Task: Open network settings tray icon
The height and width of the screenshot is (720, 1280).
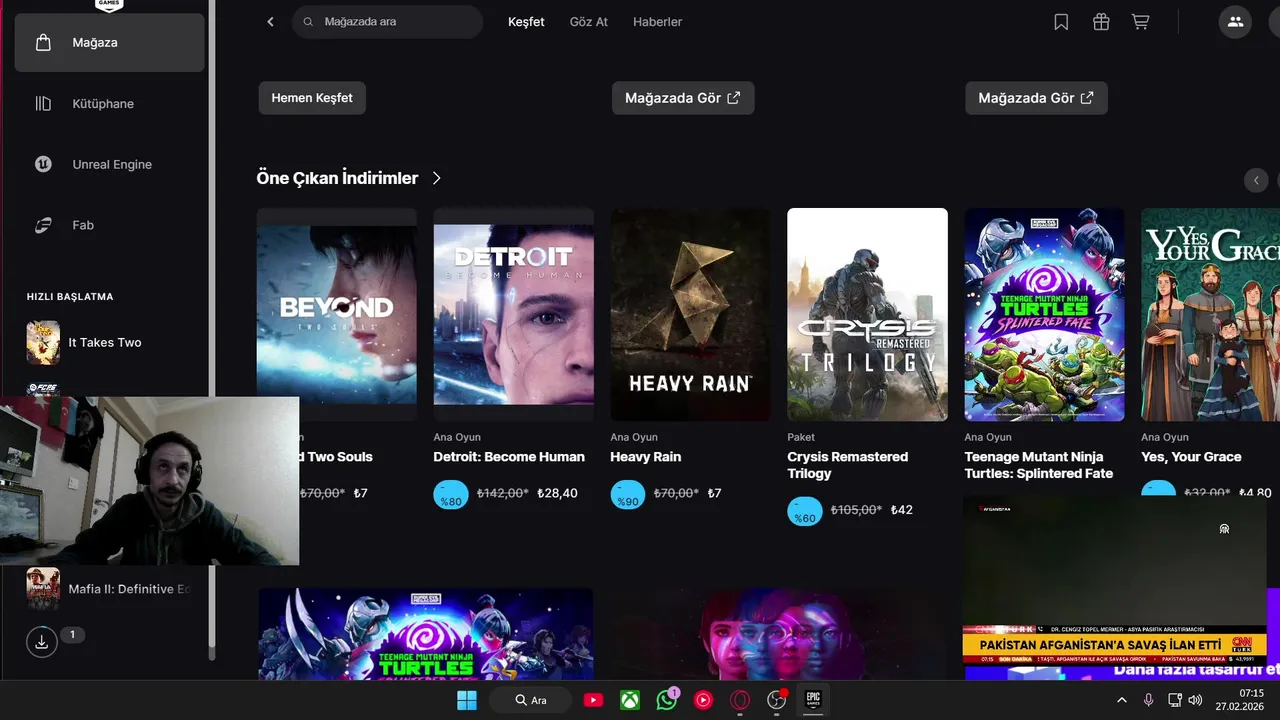Action: (1175, 700)
